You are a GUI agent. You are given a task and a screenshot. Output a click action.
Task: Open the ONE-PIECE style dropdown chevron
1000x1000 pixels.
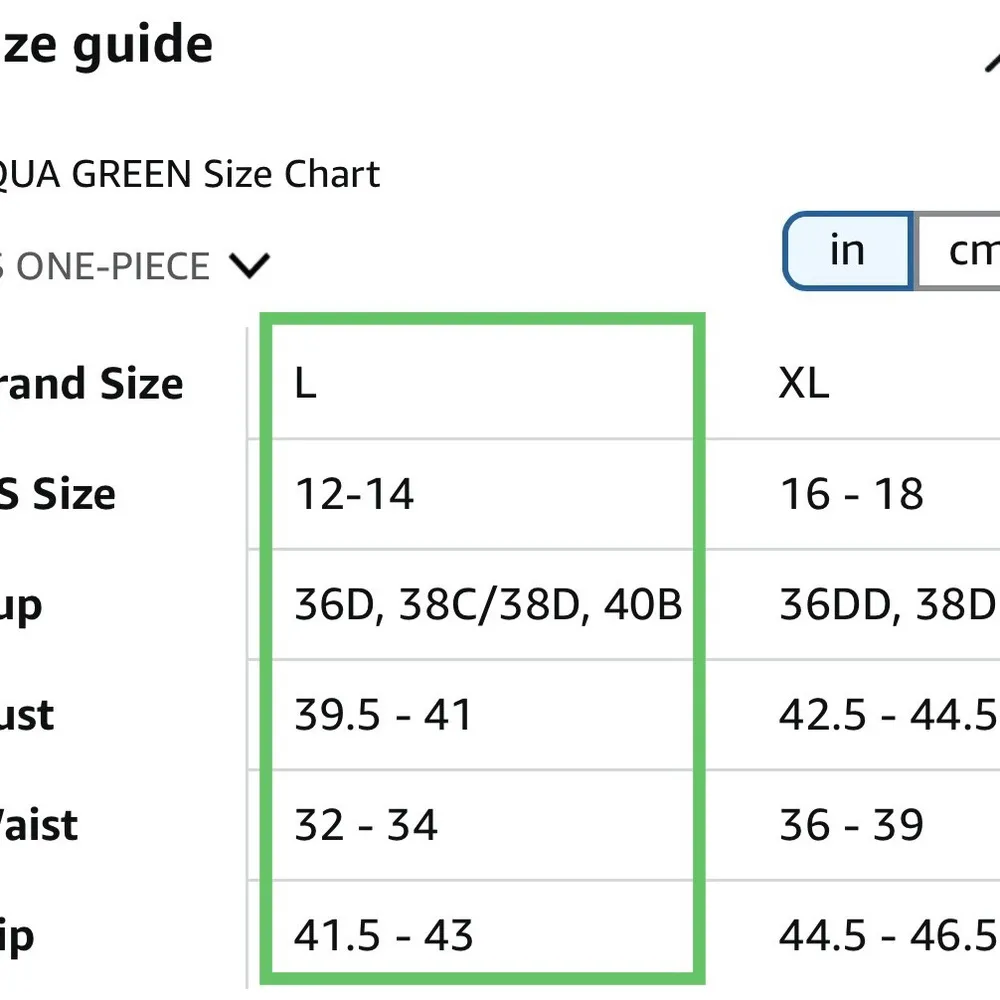250,266
